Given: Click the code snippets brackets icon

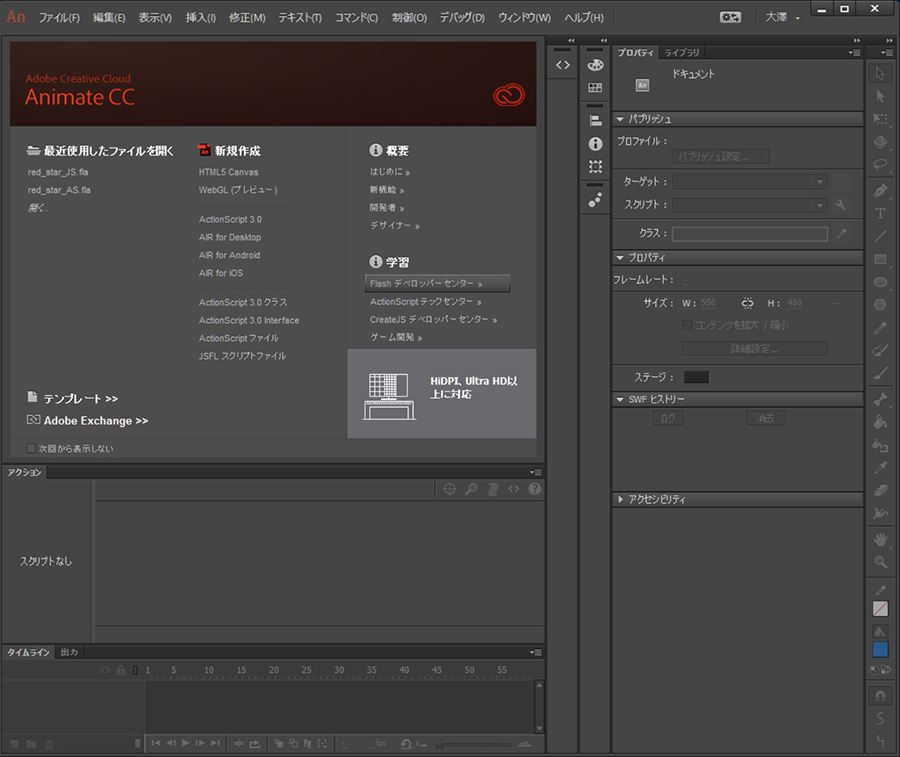Looking at the screenshot, I should click(563, 65).
